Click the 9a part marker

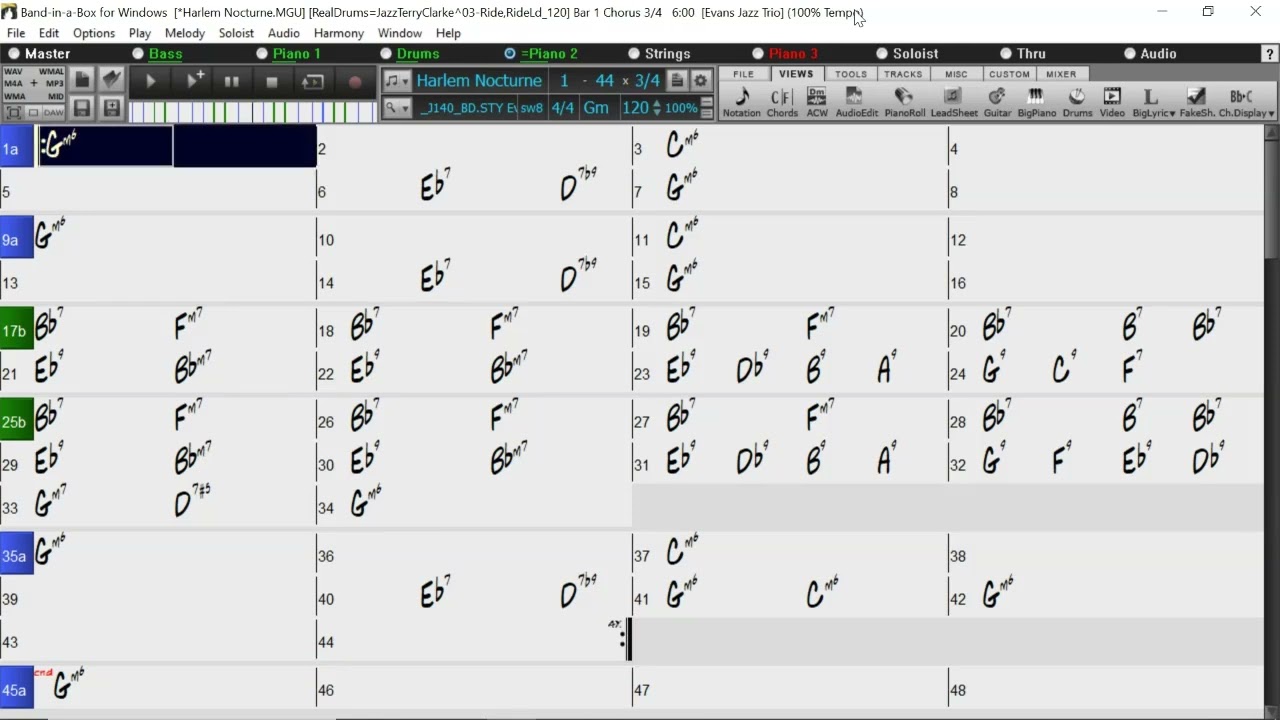tap(16, 239)
